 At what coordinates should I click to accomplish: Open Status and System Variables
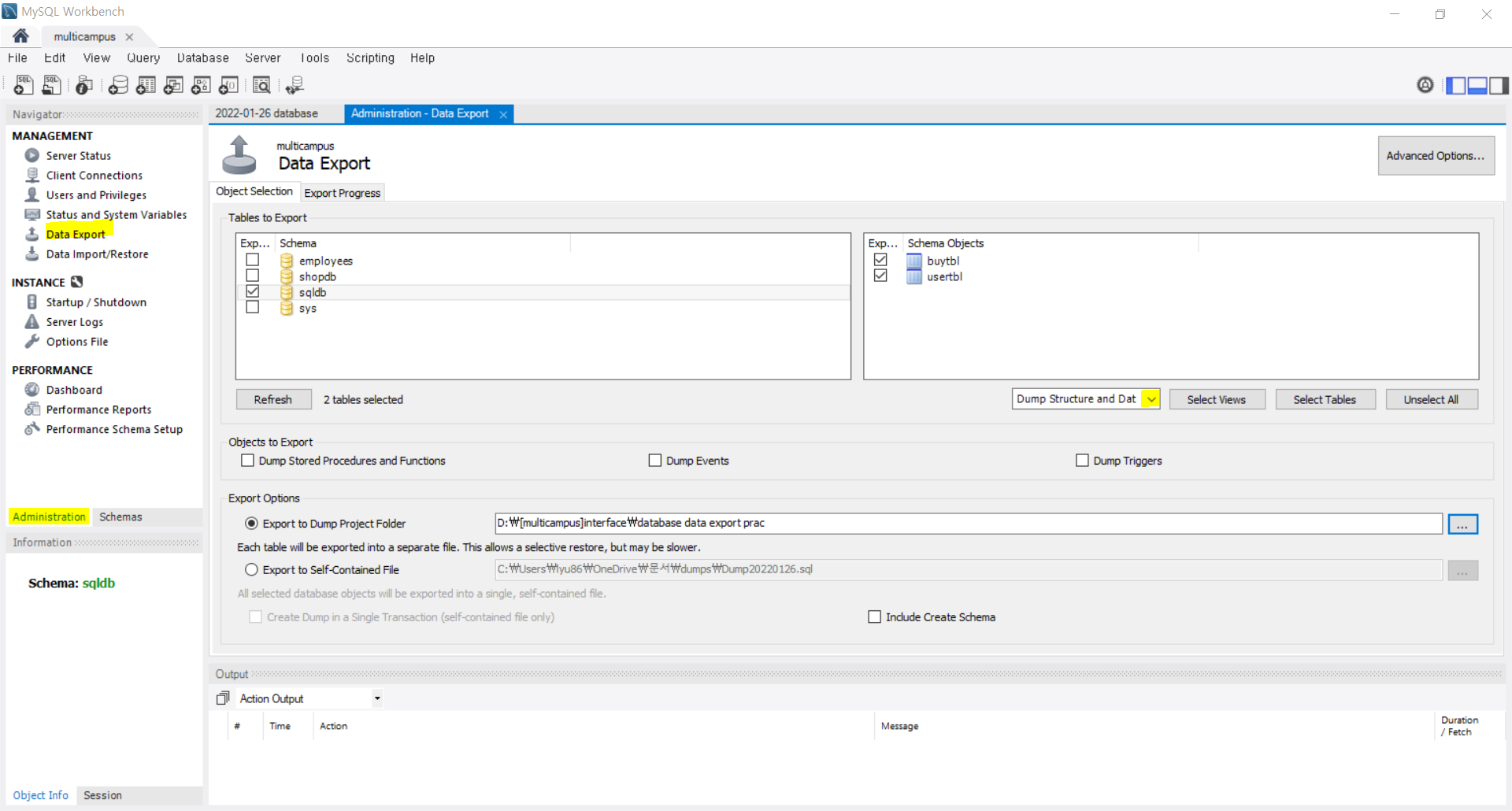tap(117, 214)
